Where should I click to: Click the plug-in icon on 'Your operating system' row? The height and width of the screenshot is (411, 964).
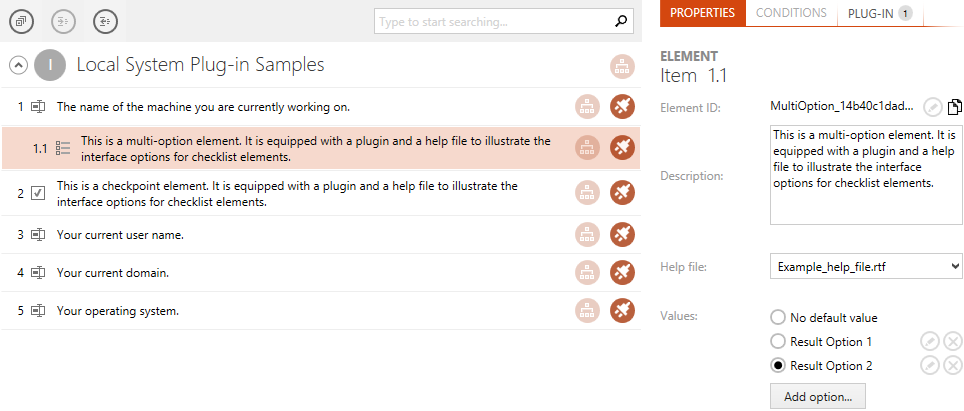click(x=622, y=311)
